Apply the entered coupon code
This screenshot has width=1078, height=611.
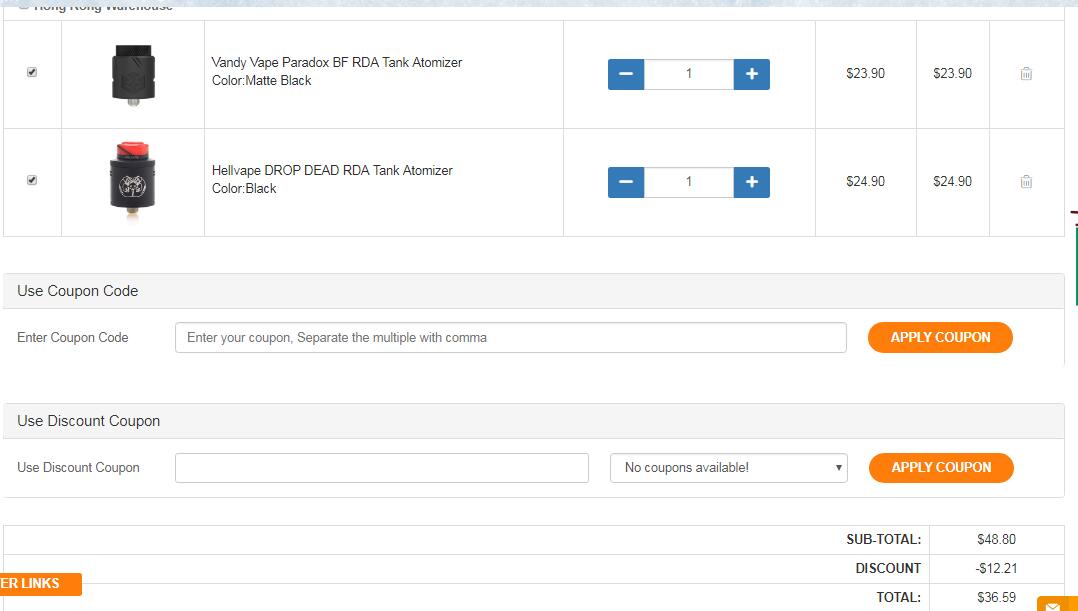pos(940,337)
